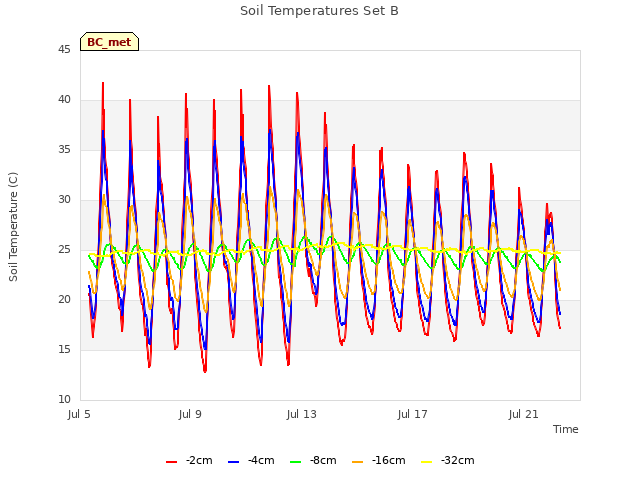
Task: Click the Jul 17 x-axis tick label
Action: (x=413, y=415)
